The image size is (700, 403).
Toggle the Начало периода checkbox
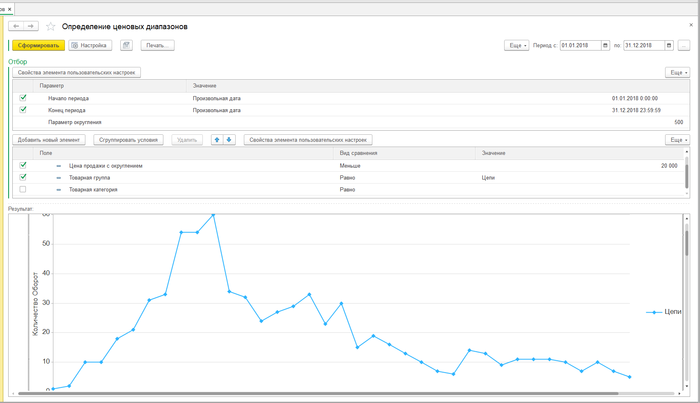pos(23,98)
